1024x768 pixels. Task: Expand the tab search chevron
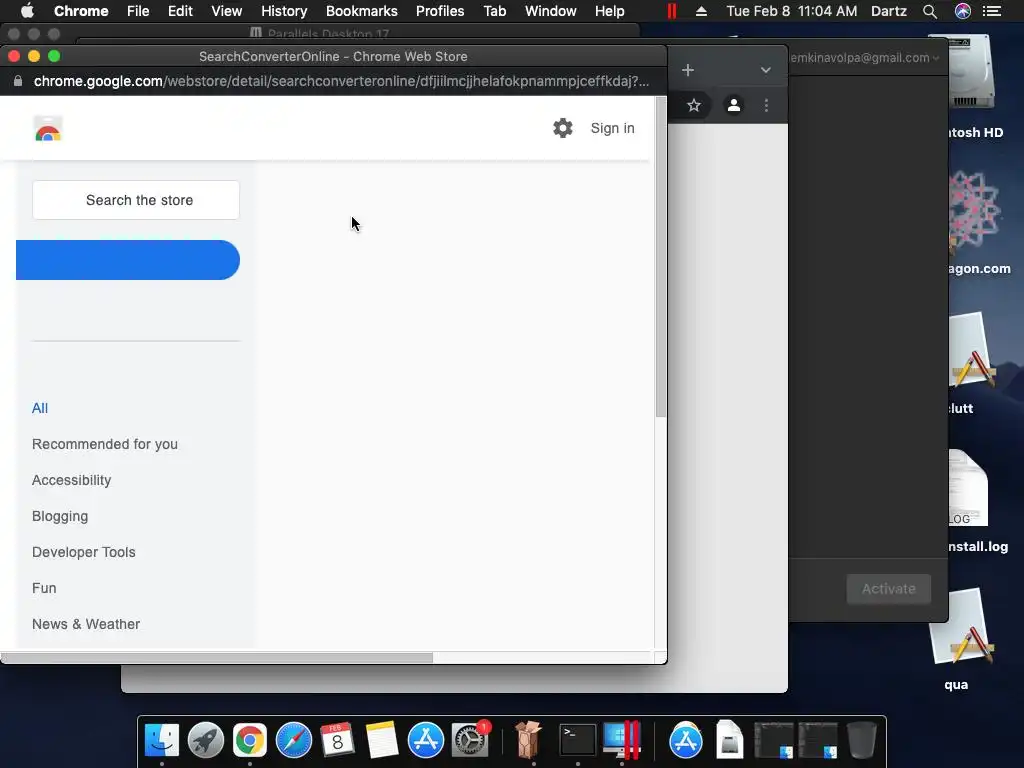click(x=765, y=70)
